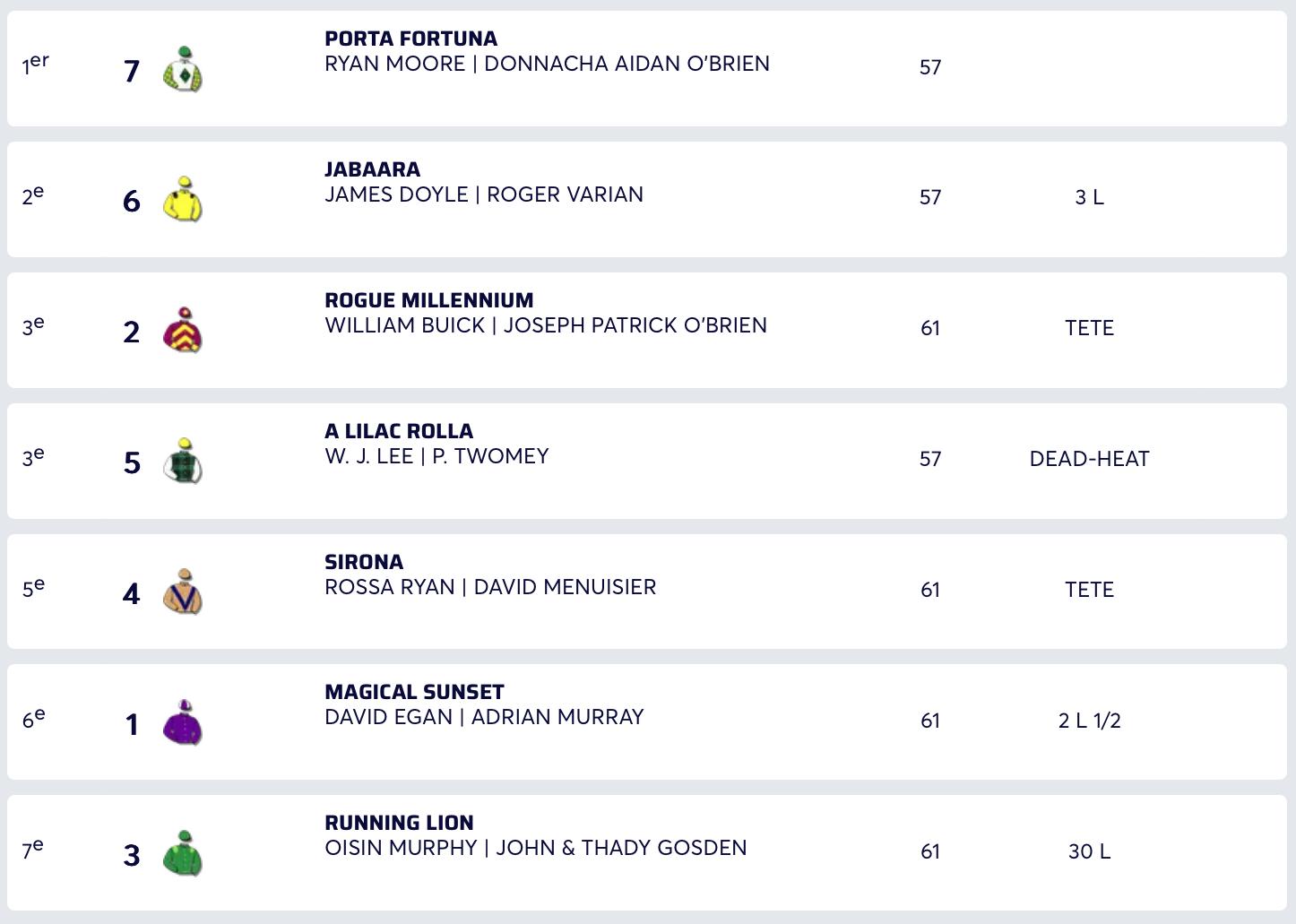
Task: Click the 1er finishing position label
Action: [35, 65]
